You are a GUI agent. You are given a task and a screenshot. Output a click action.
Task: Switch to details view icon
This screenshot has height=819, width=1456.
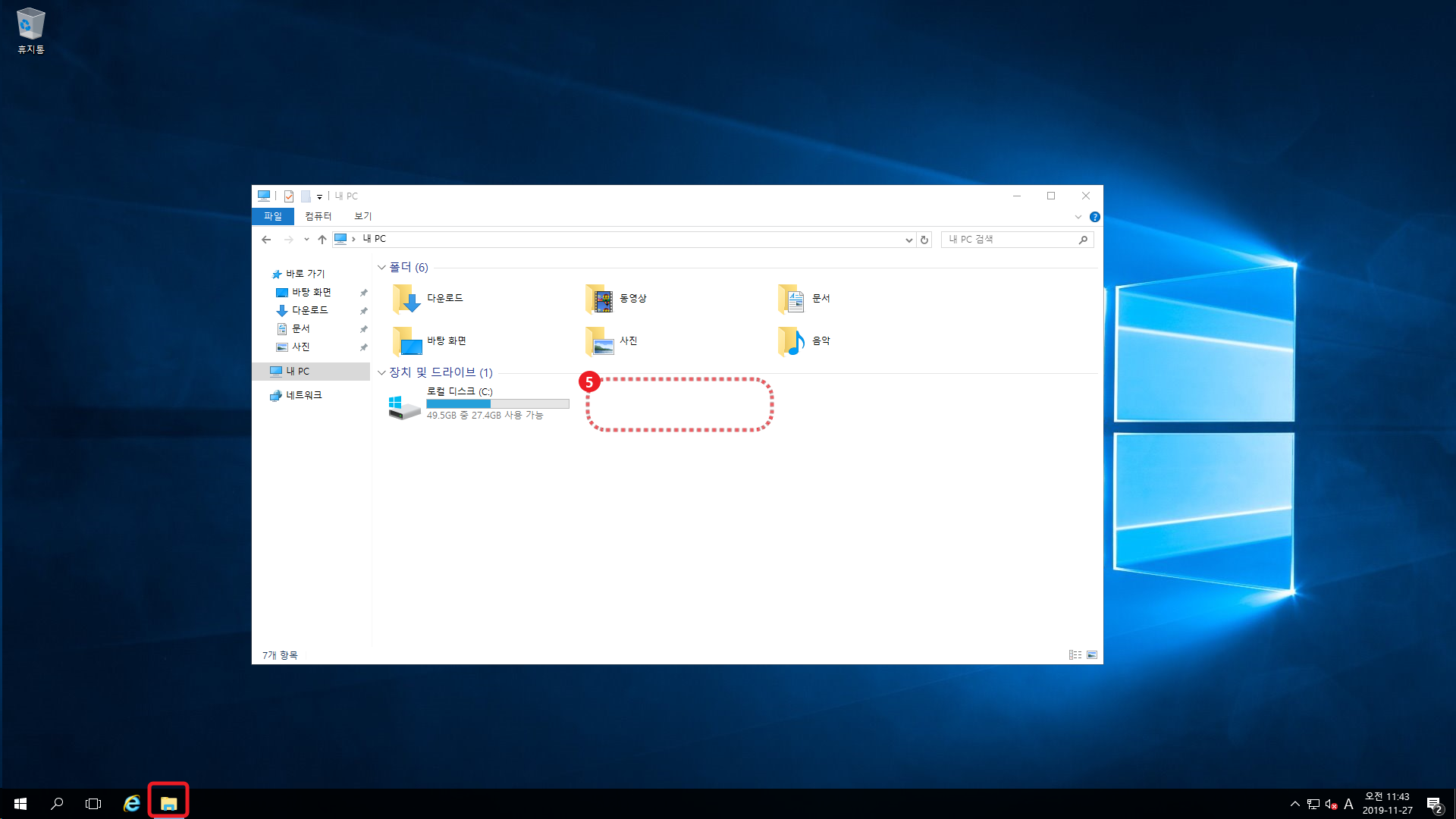tap(1075, 655)
